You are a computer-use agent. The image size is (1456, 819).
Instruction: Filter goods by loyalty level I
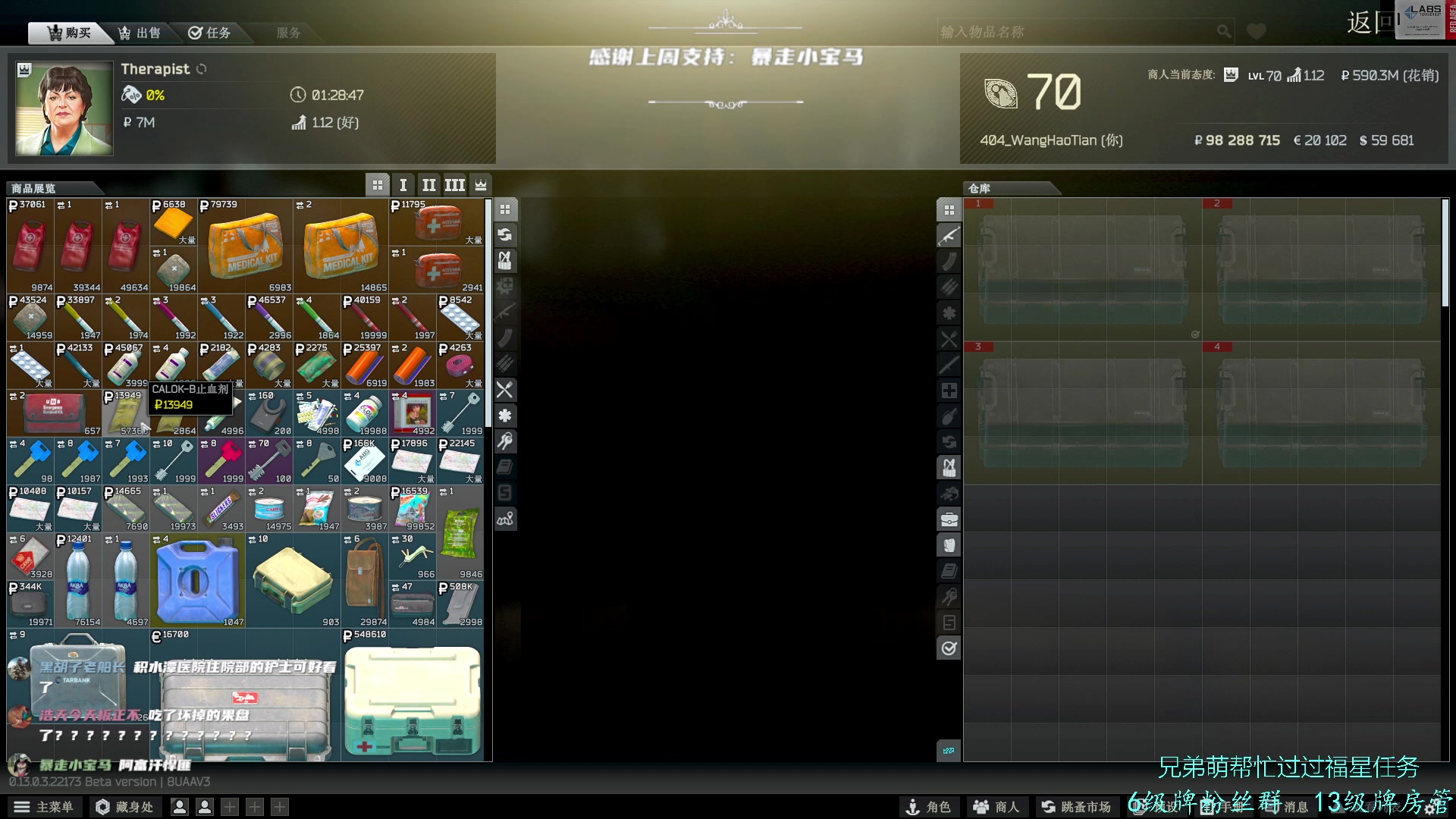coord(403,185)
